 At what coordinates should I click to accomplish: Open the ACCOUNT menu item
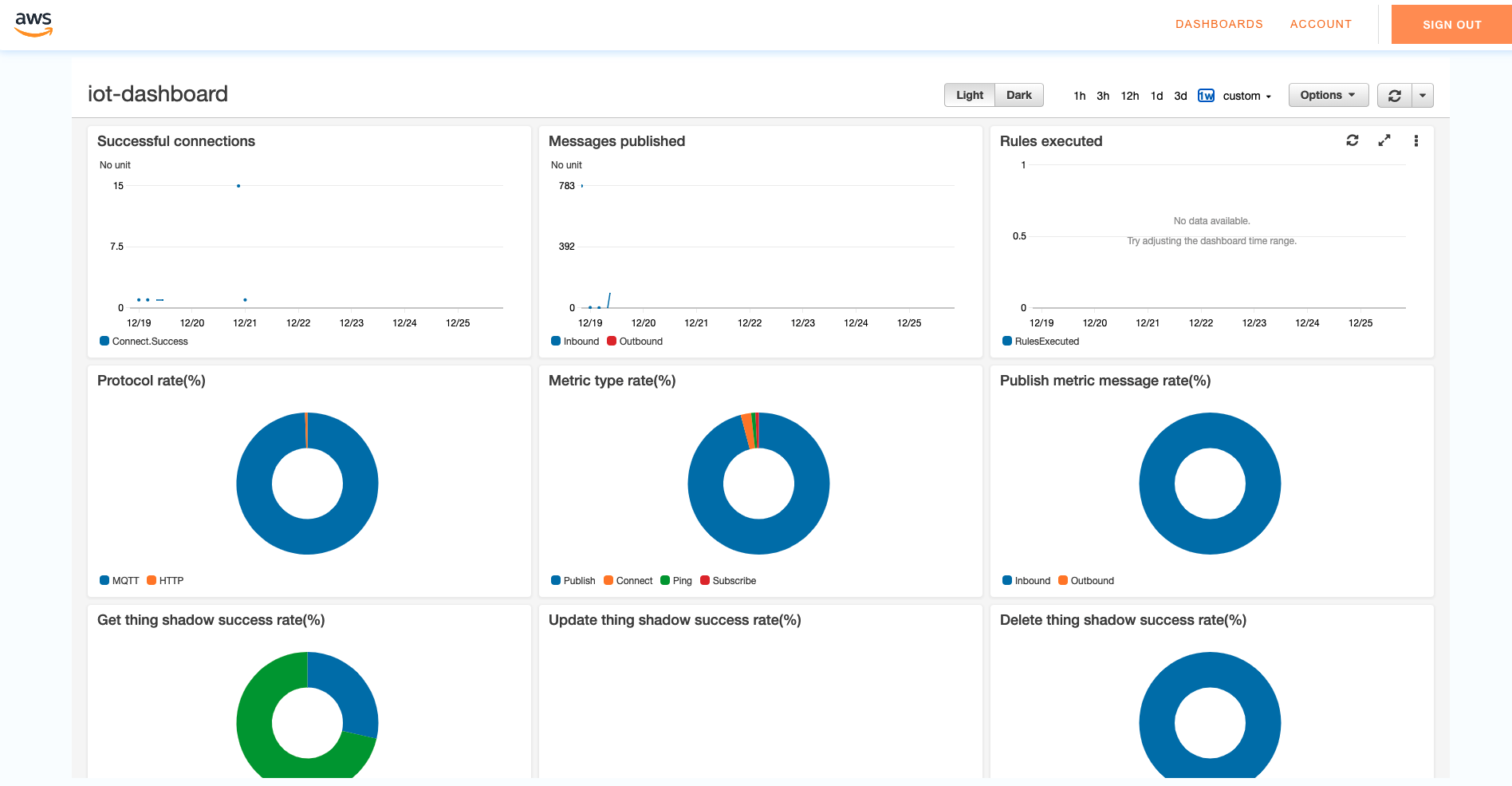pyautogui.click(x=1321, y=24)
